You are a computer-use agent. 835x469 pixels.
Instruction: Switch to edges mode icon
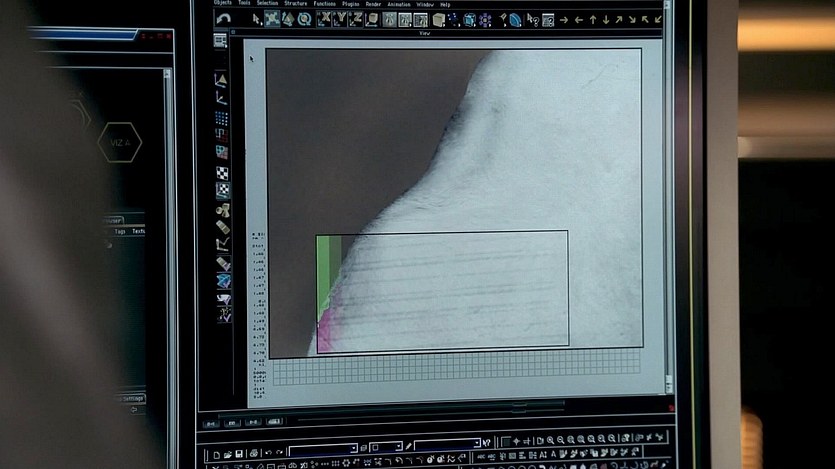(x=222, y=135)
